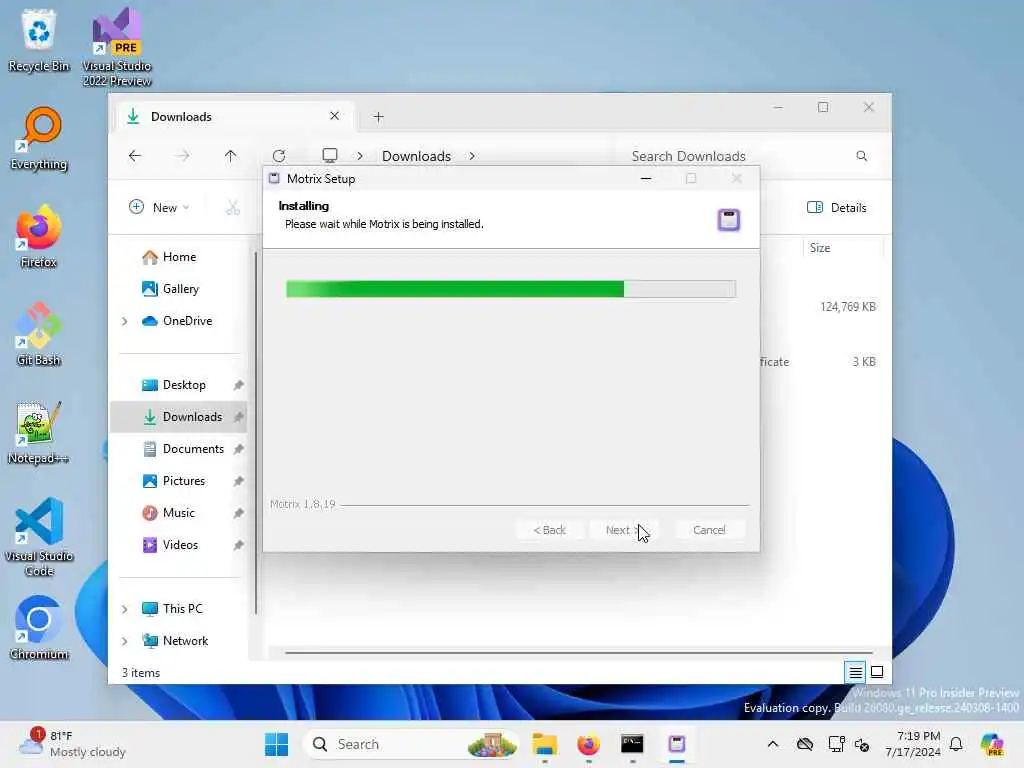Open the Copilot Preview taskbar icon
1024x768 pixels.
pos(991,744)
